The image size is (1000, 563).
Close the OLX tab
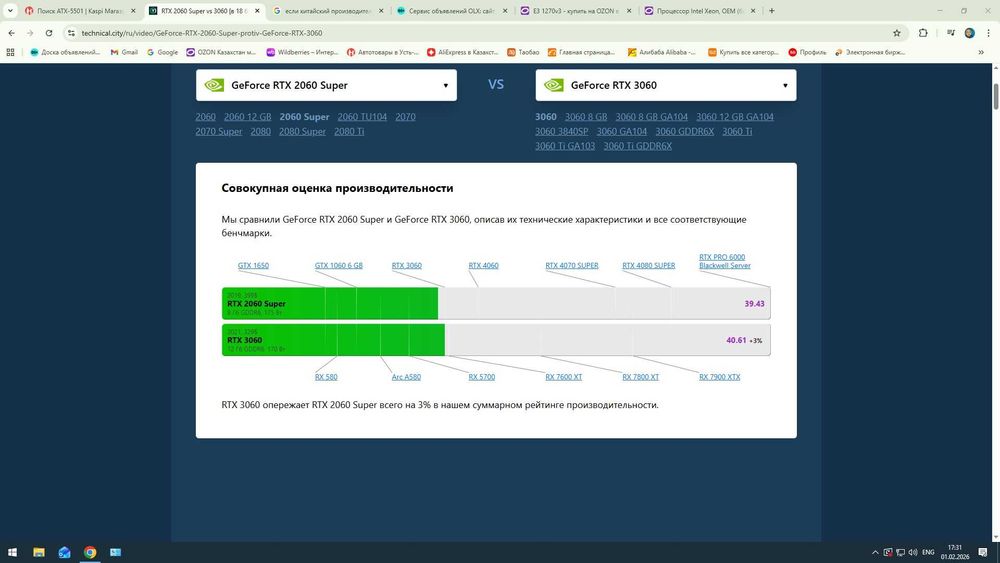[505, 11]
